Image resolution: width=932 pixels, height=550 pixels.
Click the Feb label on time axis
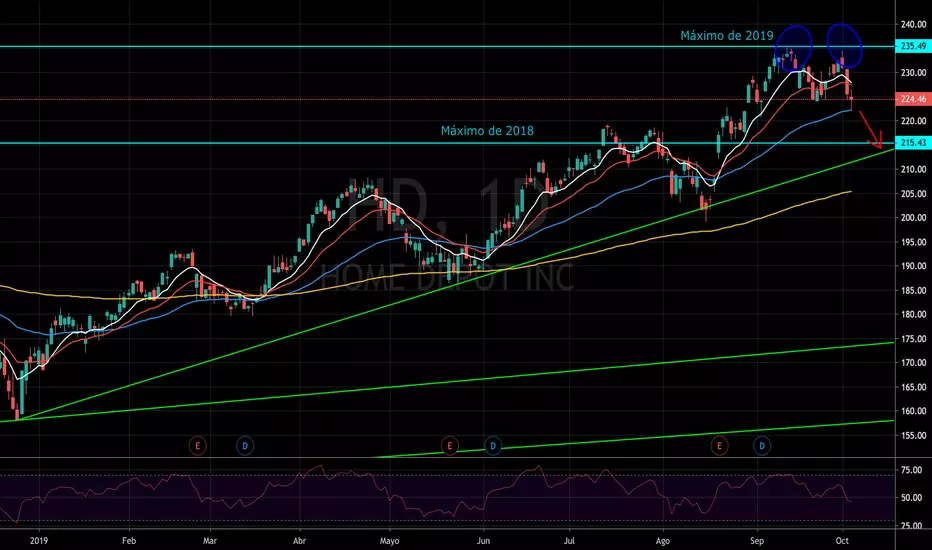point(128,540)
